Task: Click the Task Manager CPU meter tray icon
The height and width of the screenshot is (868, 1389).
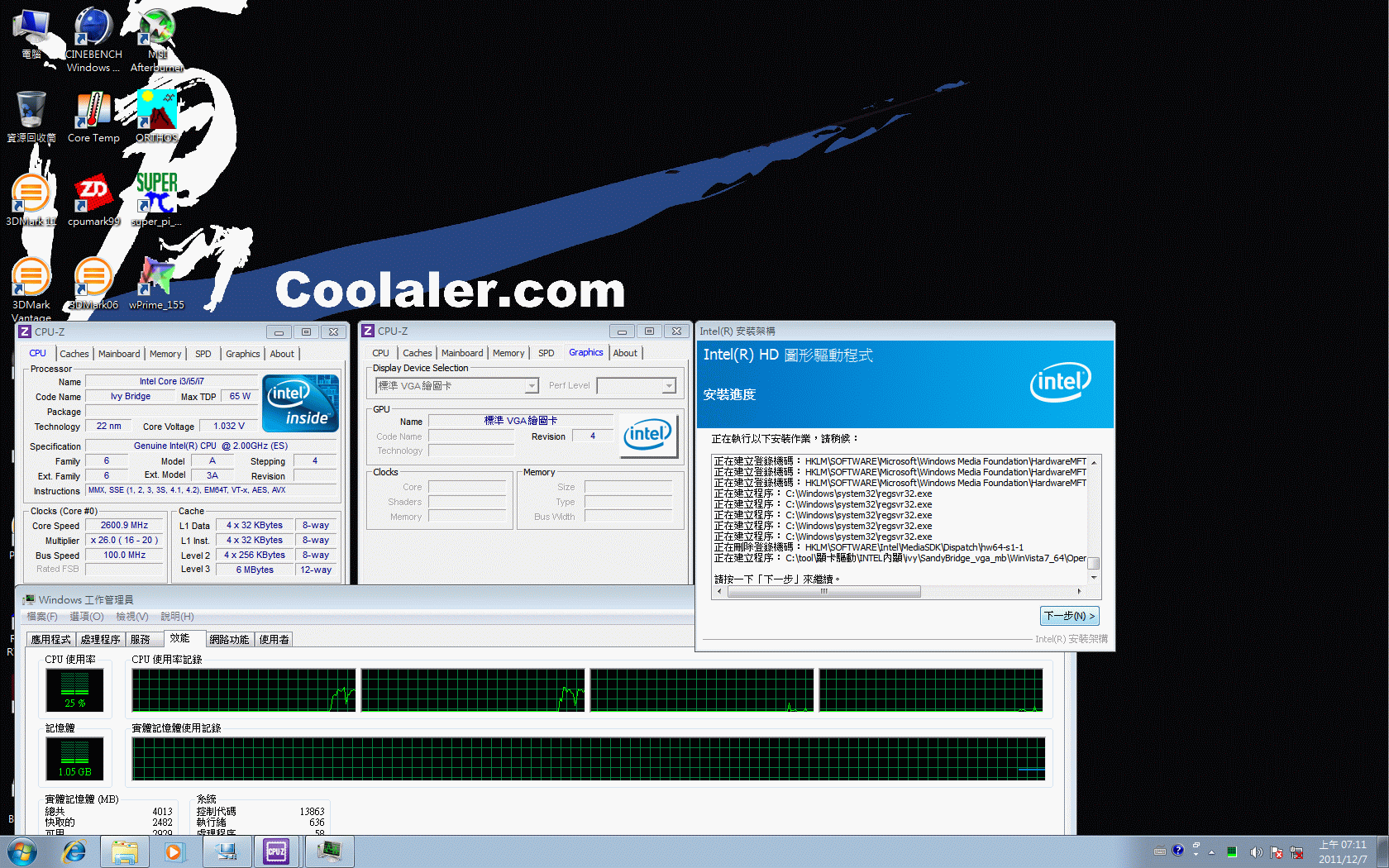Action: [x=1232, y=851]
